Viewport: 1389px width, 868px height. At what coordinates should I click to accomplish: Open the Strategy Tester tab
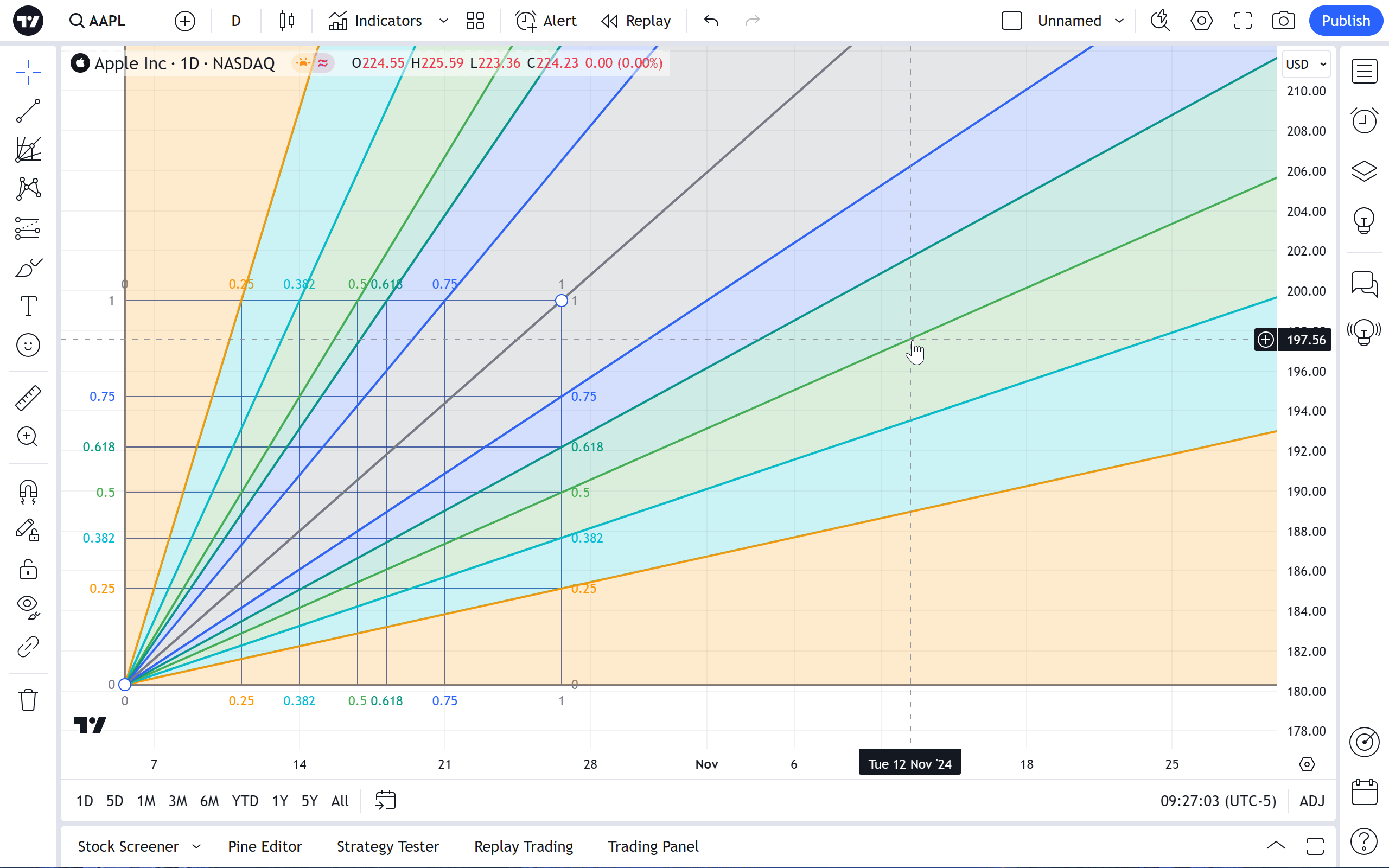pos(387,846)
